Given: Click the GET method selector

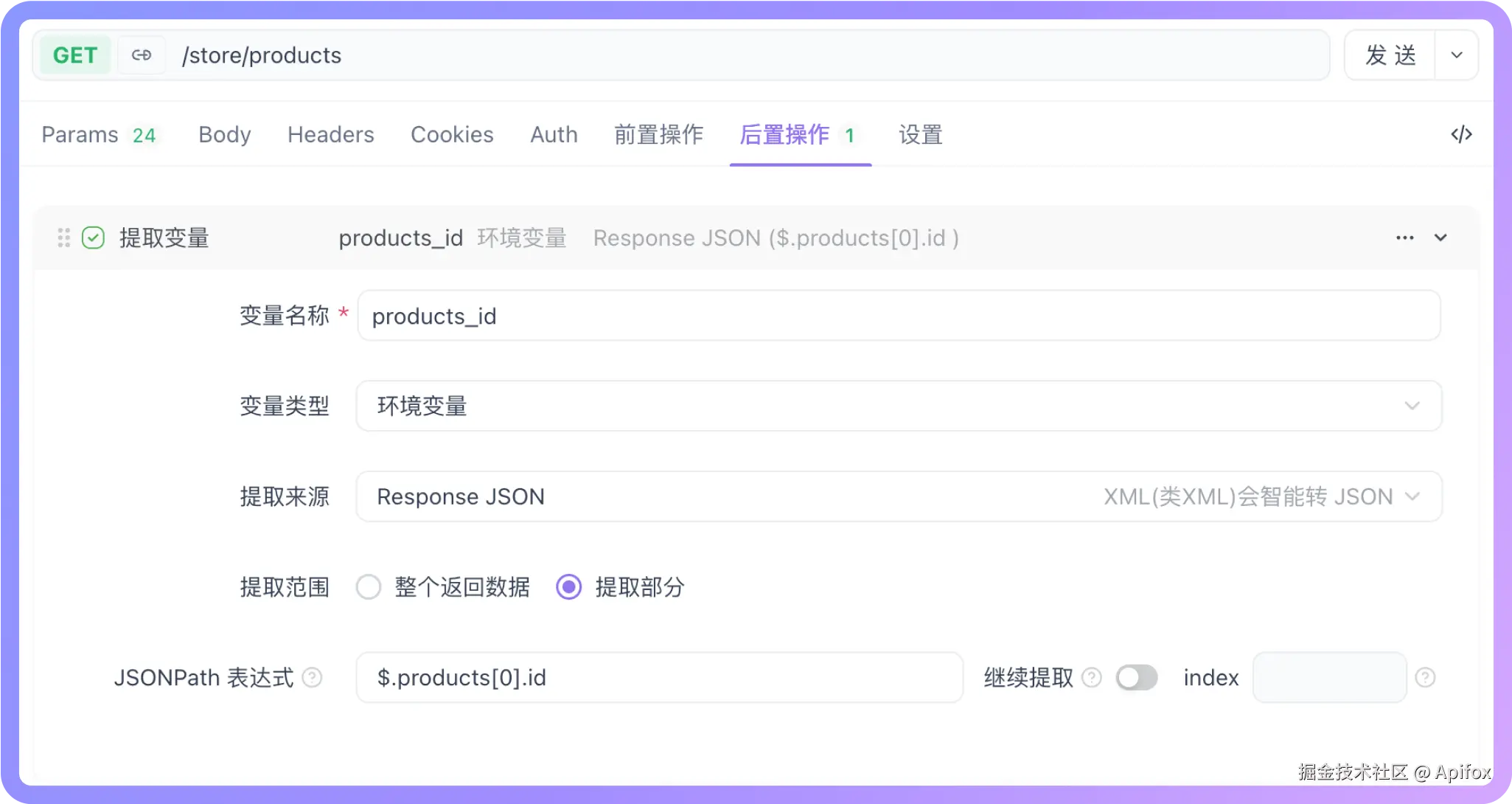Looking at the screenshot, I should click(75, 55).
